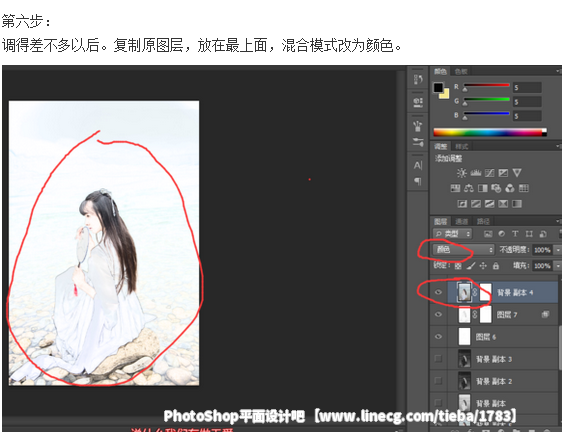Show the 背景 副本 3 layer
Viewport: 572px width, 435px height.
438,359
